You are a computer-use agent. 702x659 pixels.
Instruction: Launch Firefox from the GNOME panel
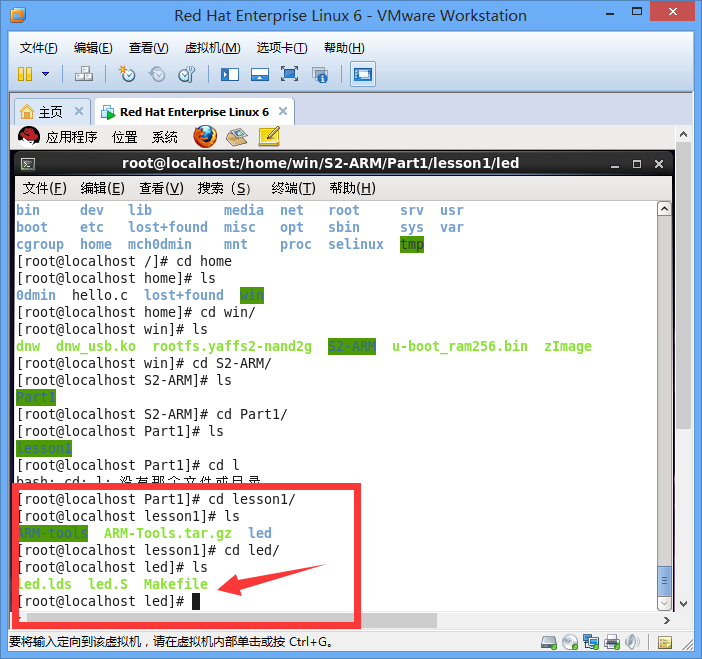click(x=205, y=137)
